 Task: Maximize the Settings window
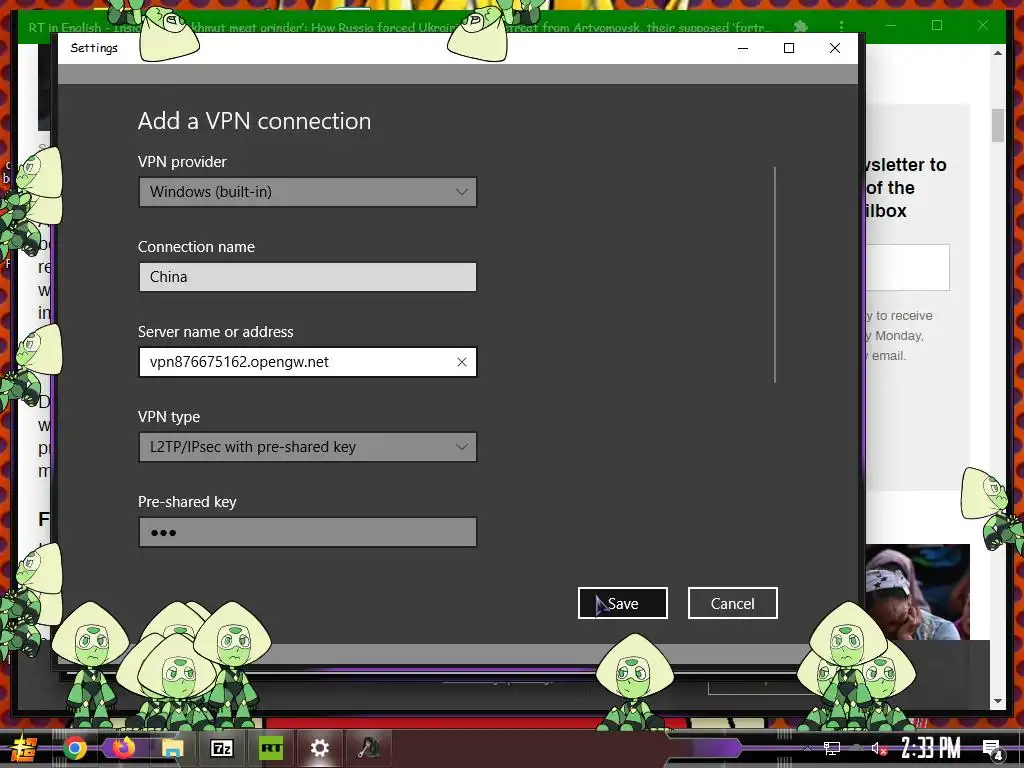click(789, 48)
